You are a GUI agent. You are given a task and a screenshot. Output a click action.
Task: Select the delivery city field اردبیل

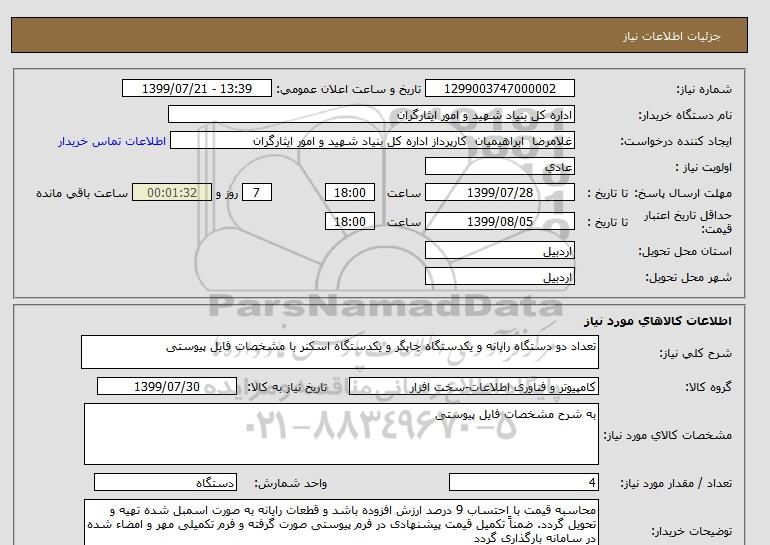click(499, 276)
